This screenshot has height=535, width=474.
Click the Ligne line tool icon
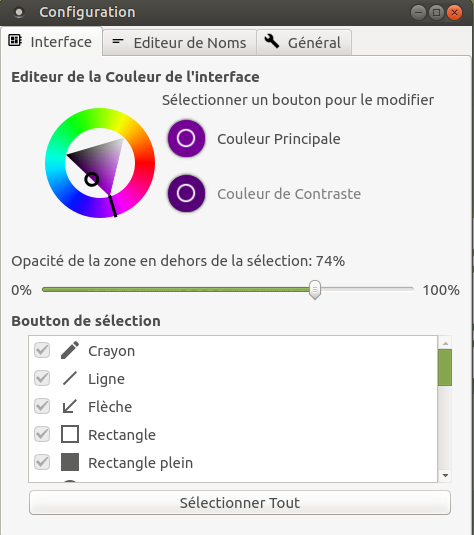70,378
